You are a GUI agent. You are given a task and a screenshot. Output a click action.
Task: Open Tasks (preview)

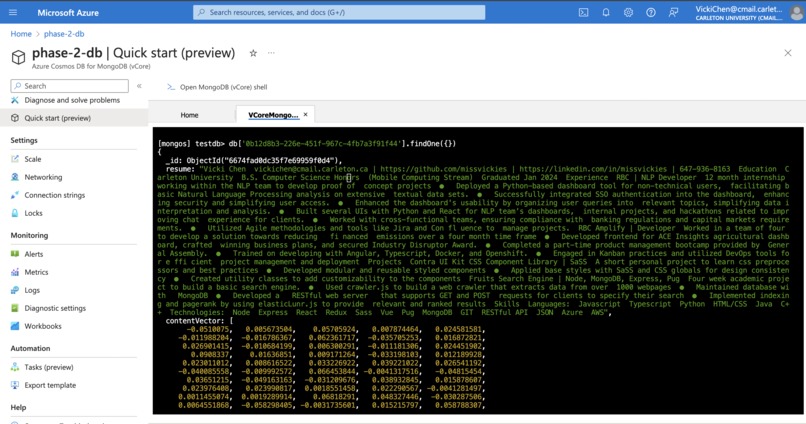click(49, 367)
